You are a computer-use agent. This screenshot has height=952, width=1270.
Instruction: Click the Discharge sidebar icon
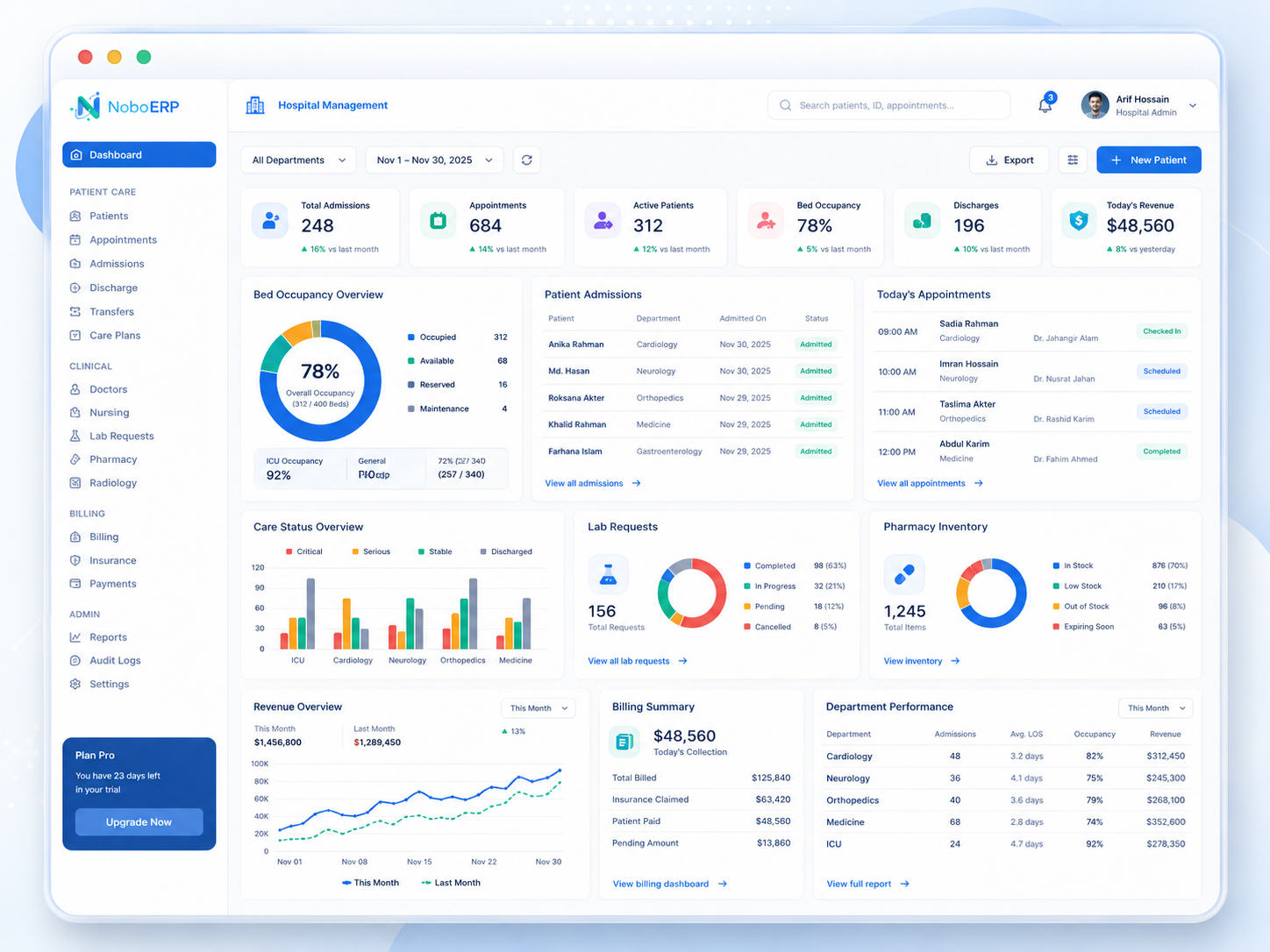click(x=75, y=288)
